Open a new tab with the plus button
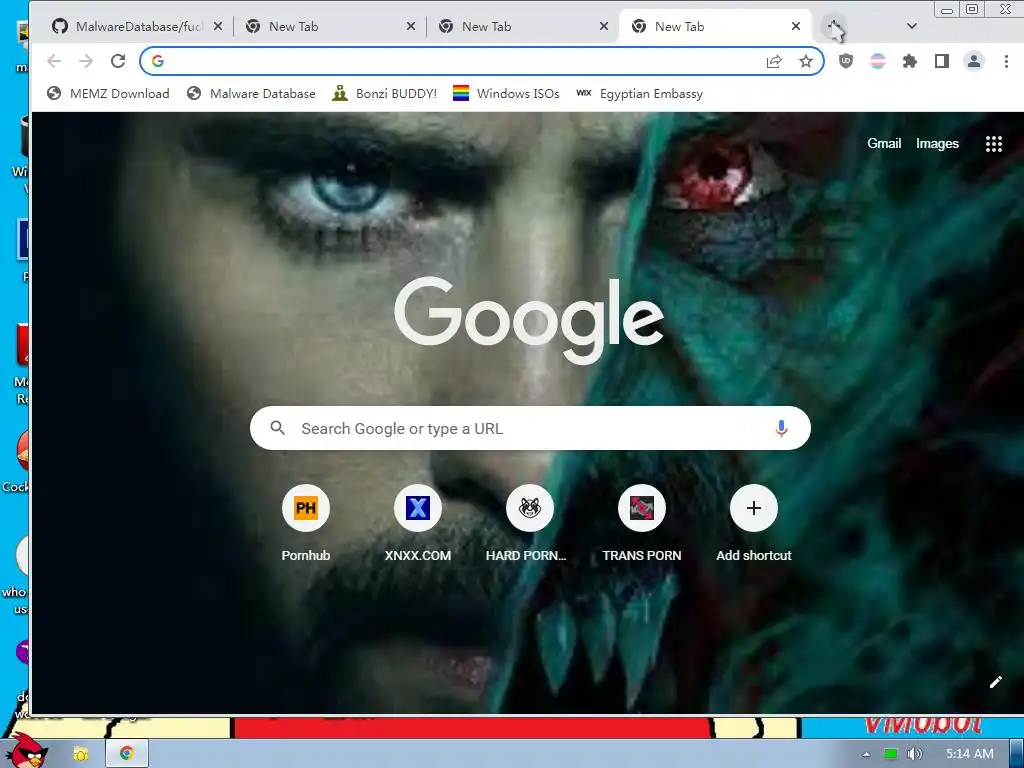 point(833,27)
